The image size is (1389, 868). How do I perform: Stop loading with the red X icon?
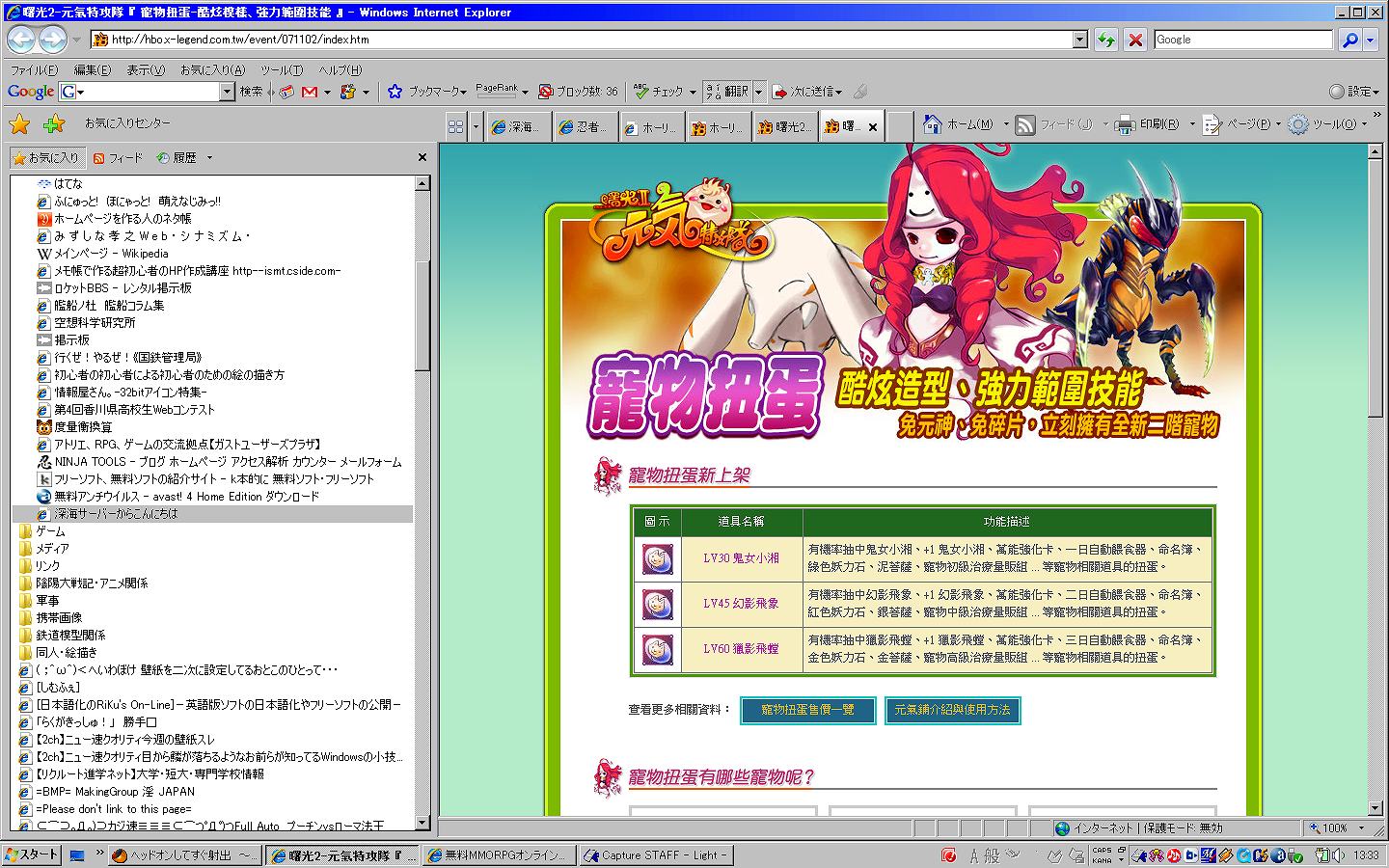1135,40
